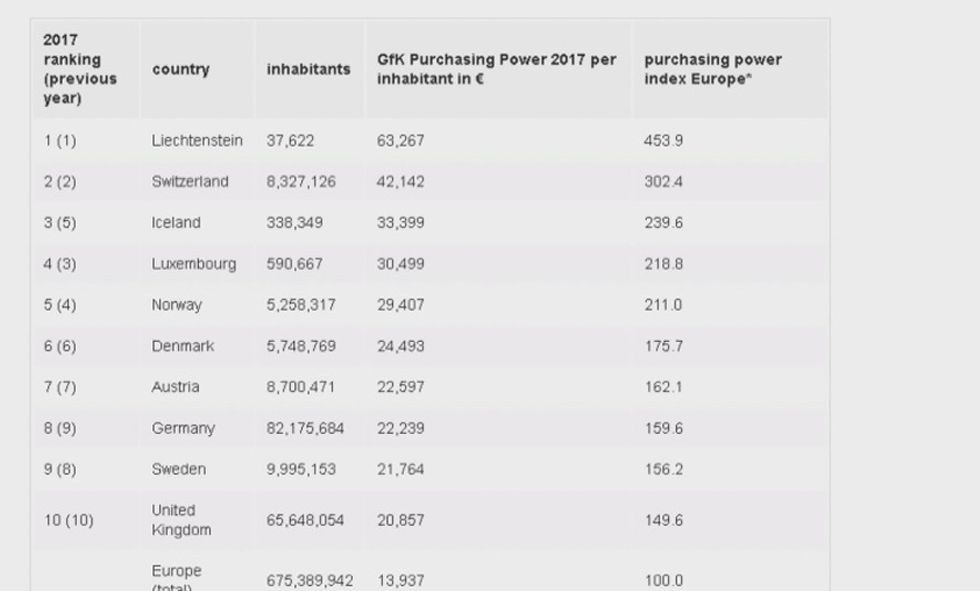The height and width of the screenshot is (591, 980).
Task: Click Germany's inhabitants value 82,175,684
Action: (x=305, y=428)
